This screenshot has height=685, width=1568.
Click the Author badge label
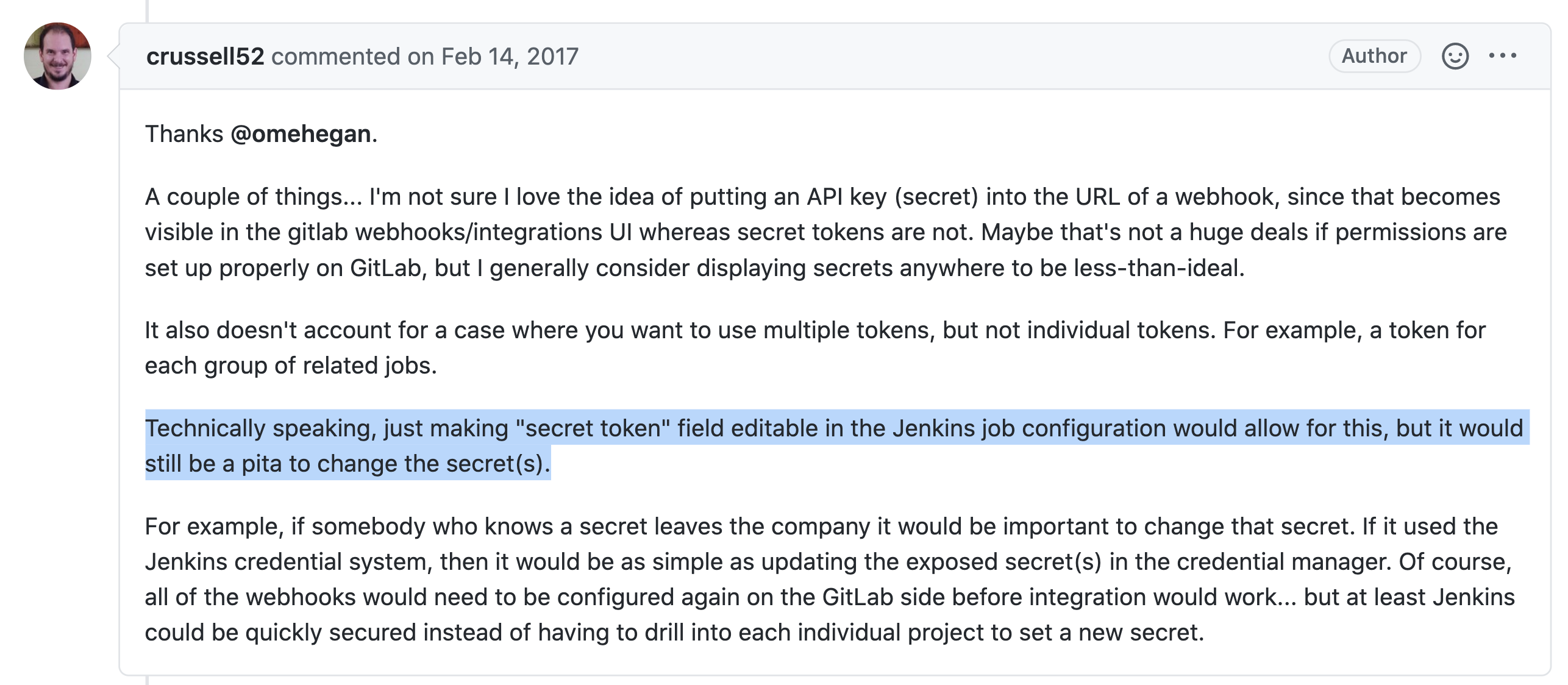[1374, 56]
